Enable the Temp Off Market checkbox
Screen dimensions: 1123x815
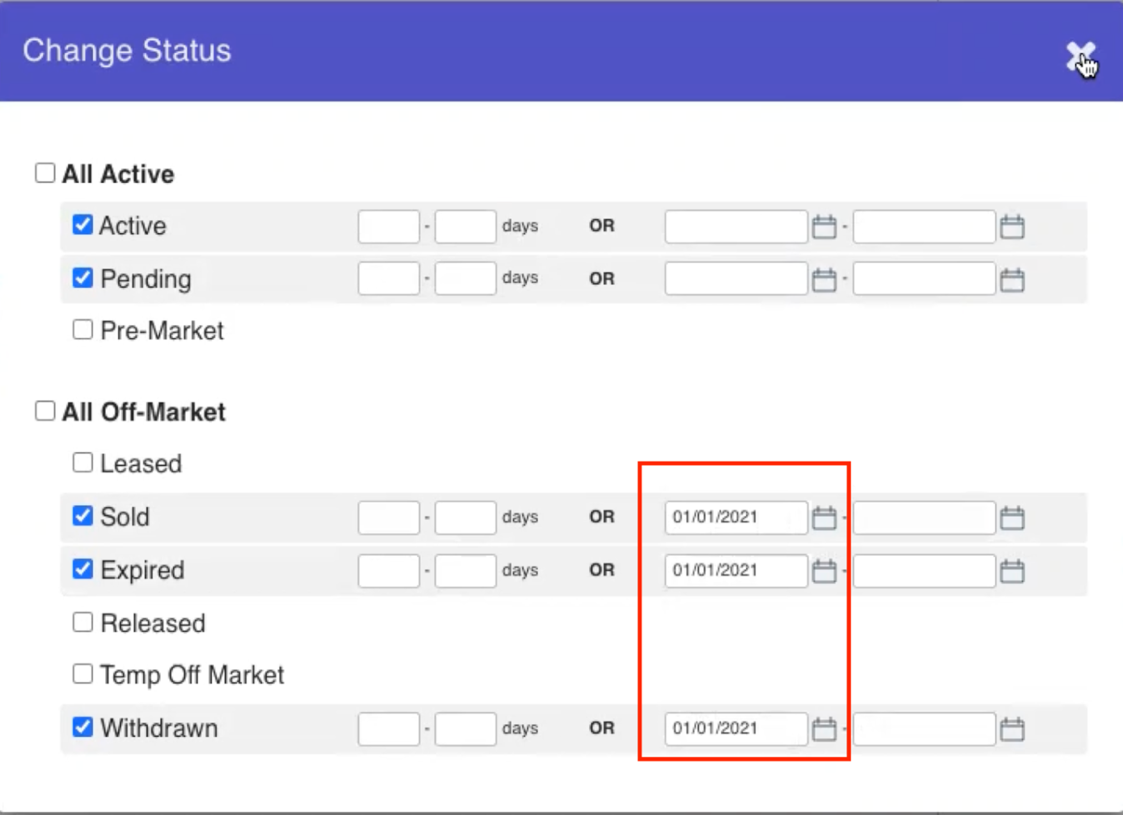pyautogui.click(x=82, y=674)
